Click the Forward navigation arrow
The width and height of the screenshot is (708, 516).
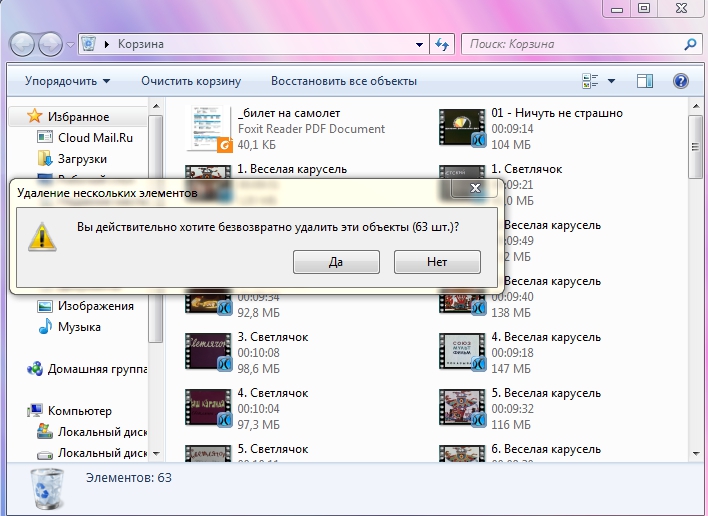point(50,44)
